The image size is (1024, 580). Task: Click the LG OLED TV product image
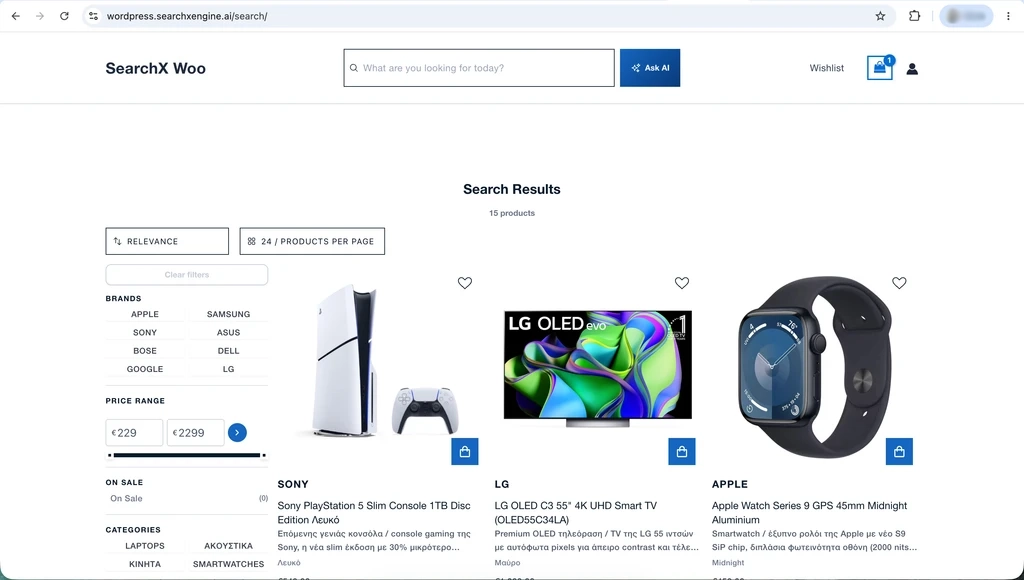coord(598,368)
